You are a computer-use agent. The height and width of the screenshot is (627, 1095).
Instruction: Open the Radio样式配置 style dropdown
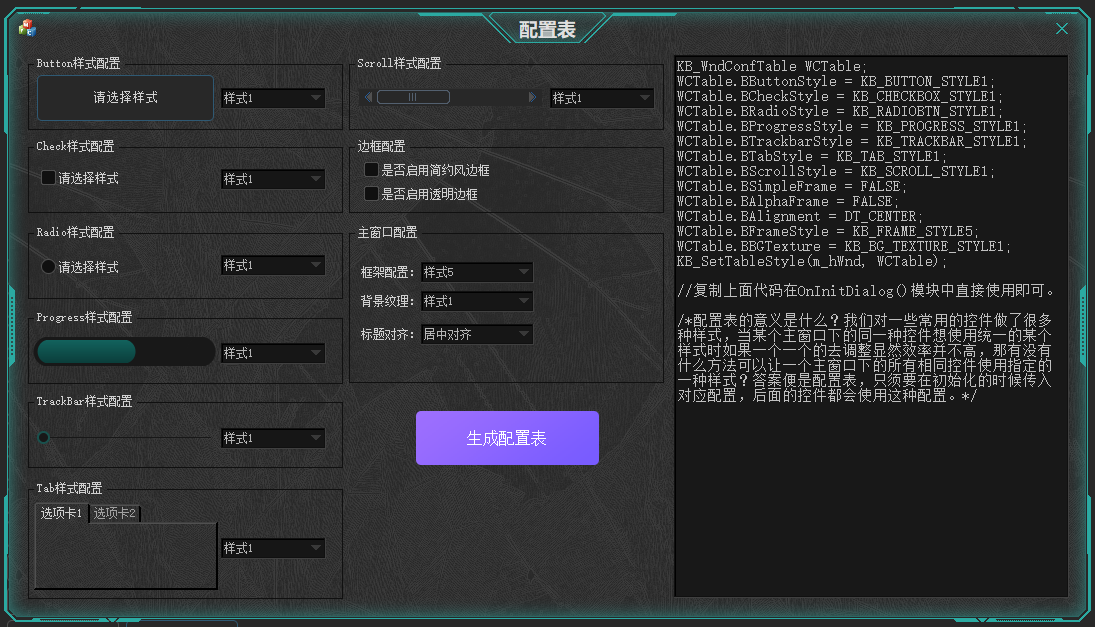pyautogui.click(x=272, y=265)
